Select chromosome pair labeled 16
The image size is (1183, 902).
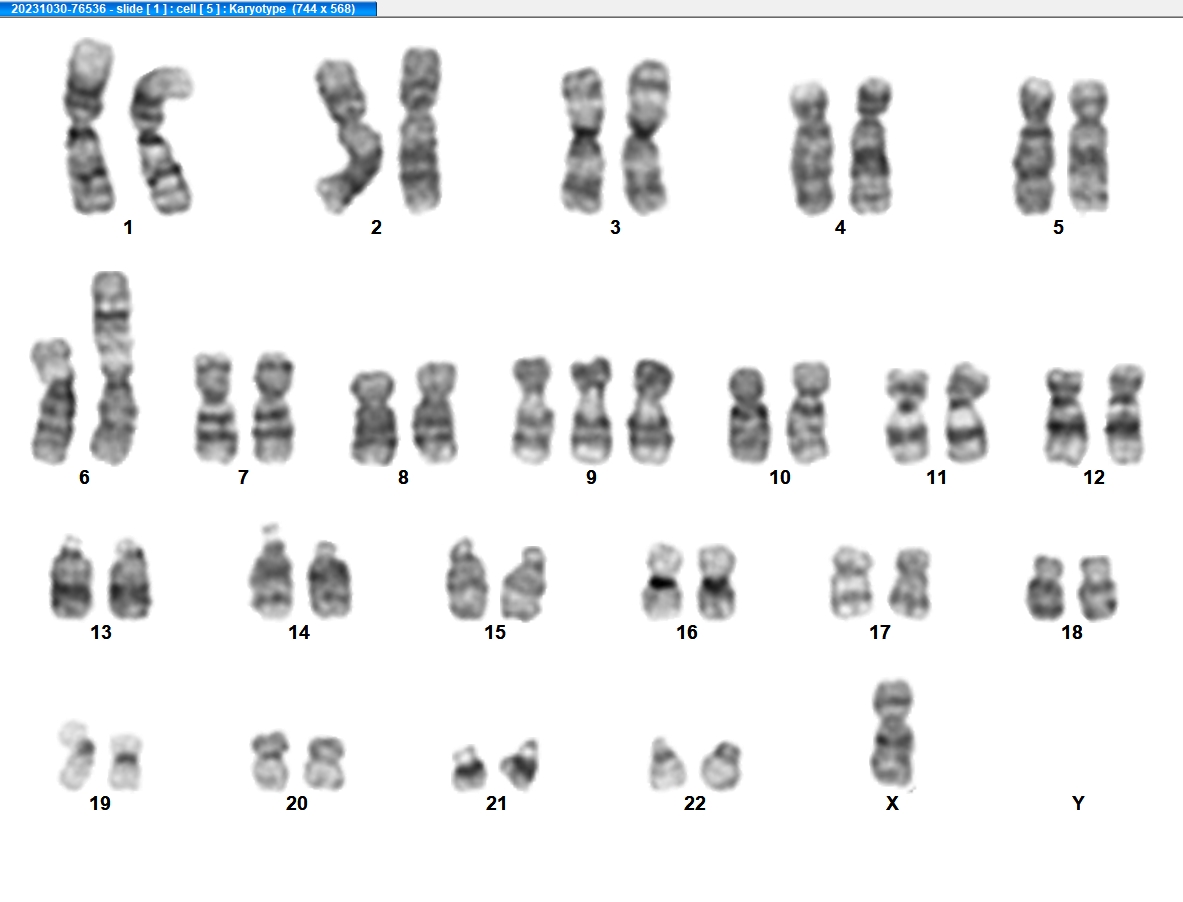pos(690,581)
